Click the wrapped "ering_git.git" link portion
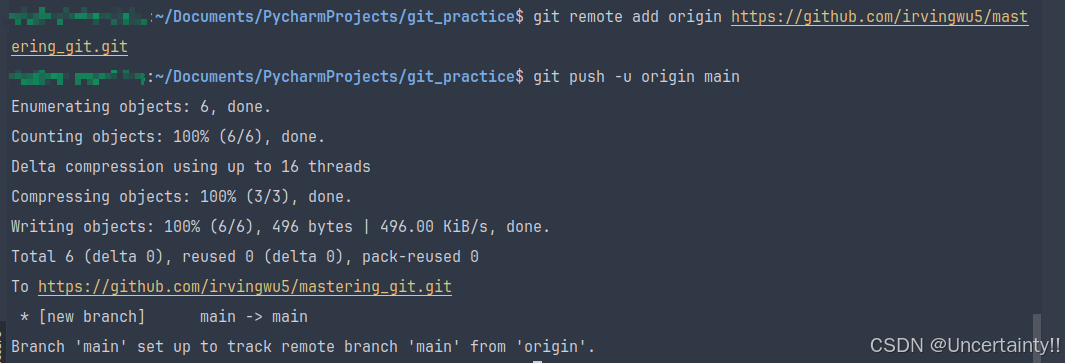 [x=69, y=47]
